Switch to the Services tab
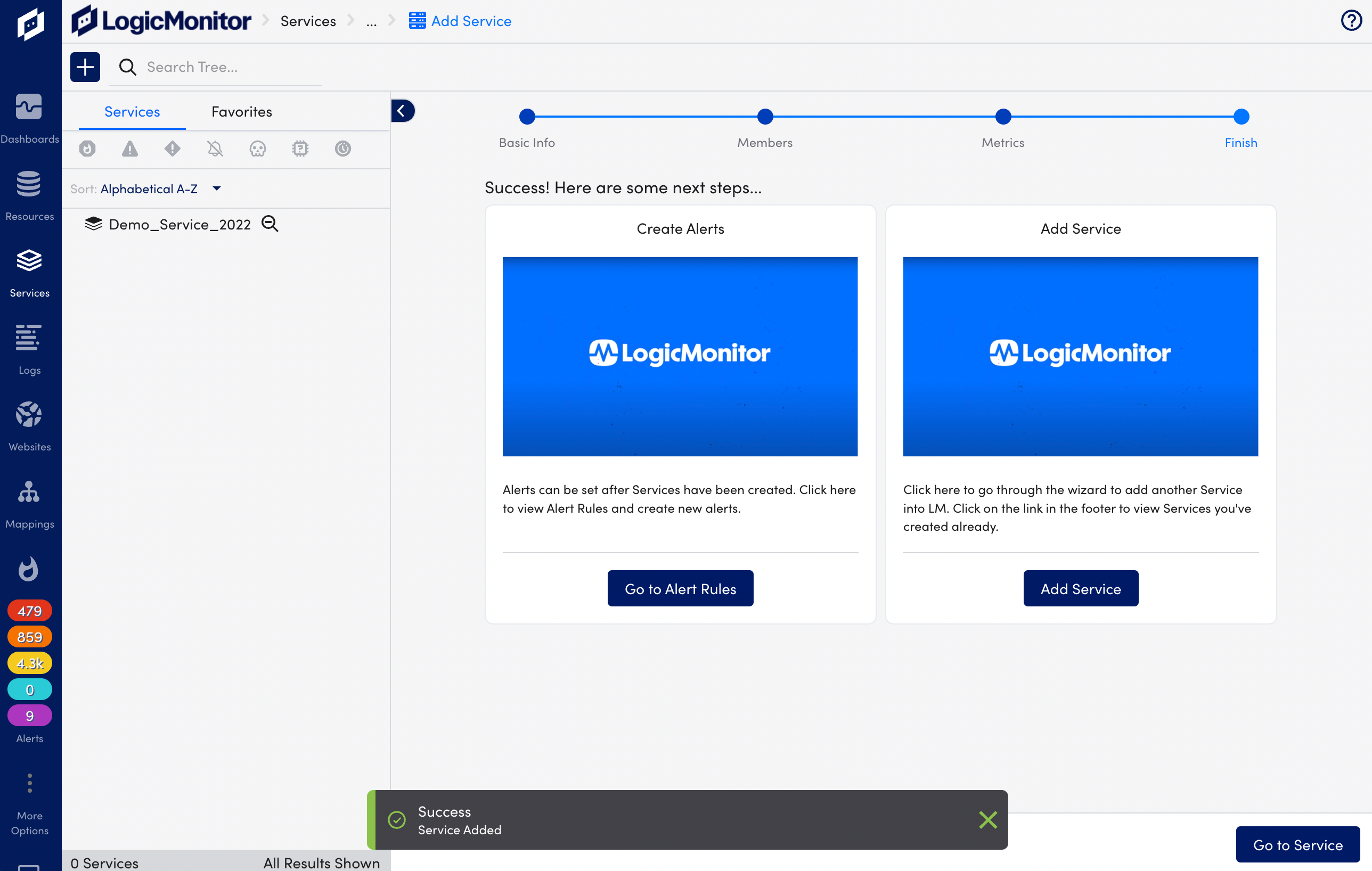This screenshot has height=871, width=1372. click(x=132, y=112)
